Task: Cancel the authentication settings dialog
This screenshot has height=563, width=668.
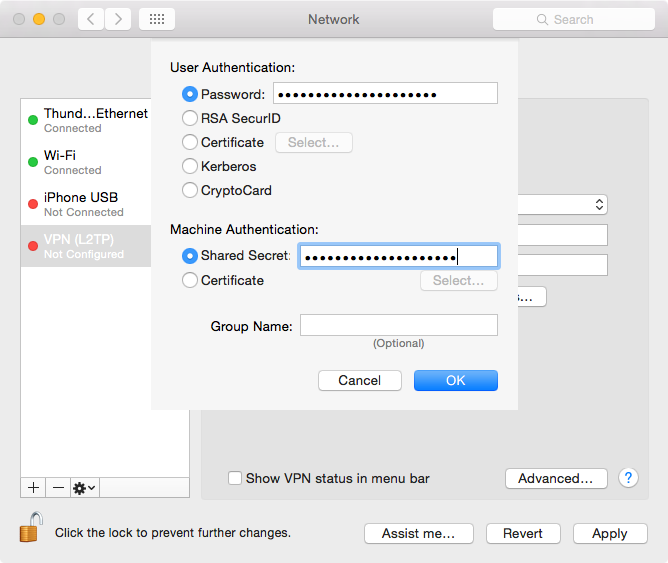Action: (x=359, y=380)
